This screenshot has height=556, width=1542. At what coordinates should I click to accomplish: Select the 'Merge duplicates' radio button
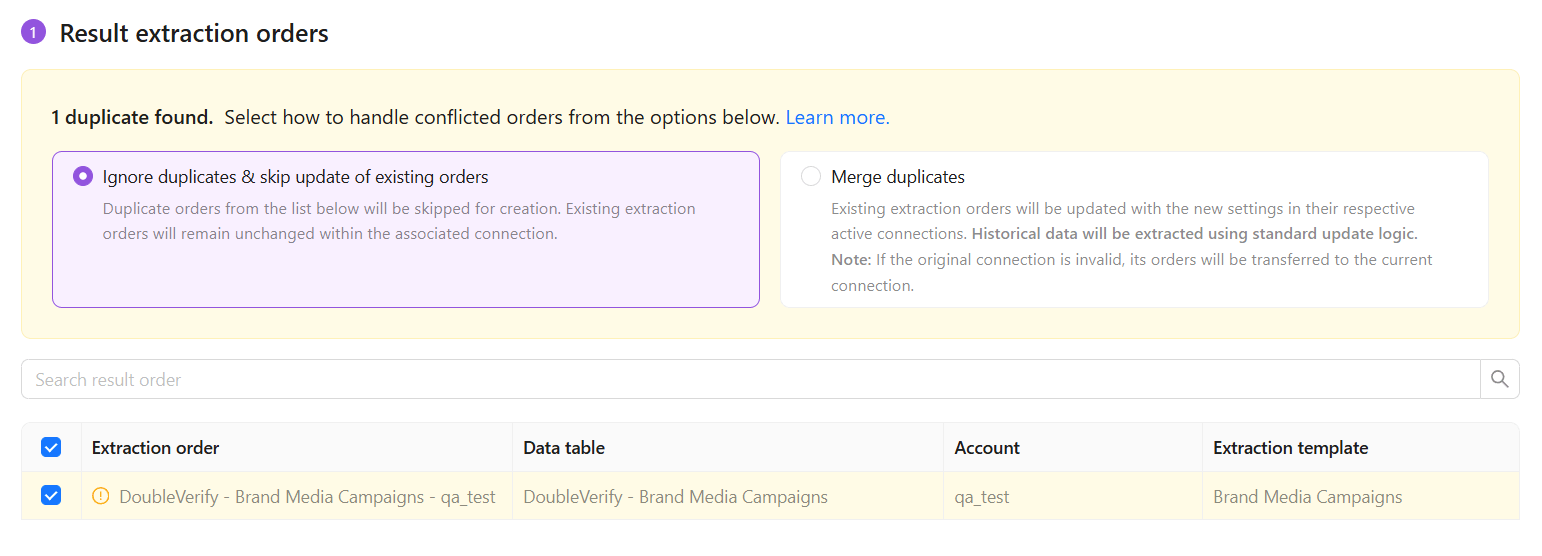point(811,177)
